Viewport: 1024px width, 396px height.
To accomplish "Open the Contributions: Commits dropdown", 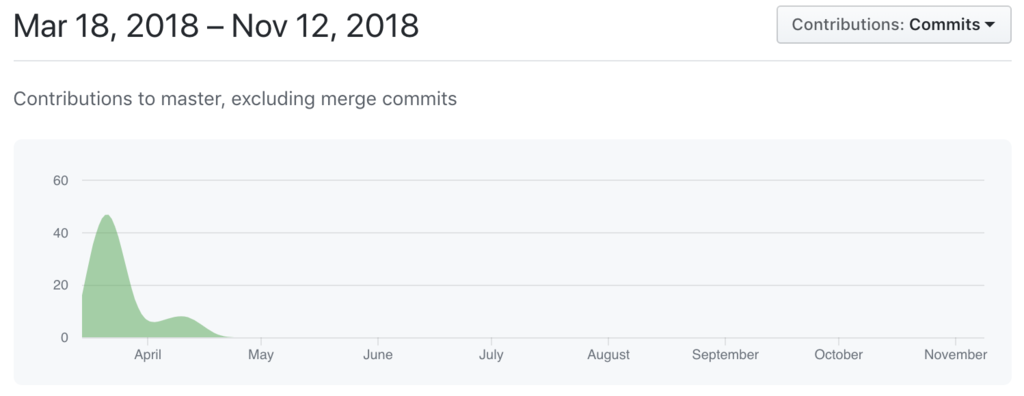I will pyautogui.click(x=893, y=25).
